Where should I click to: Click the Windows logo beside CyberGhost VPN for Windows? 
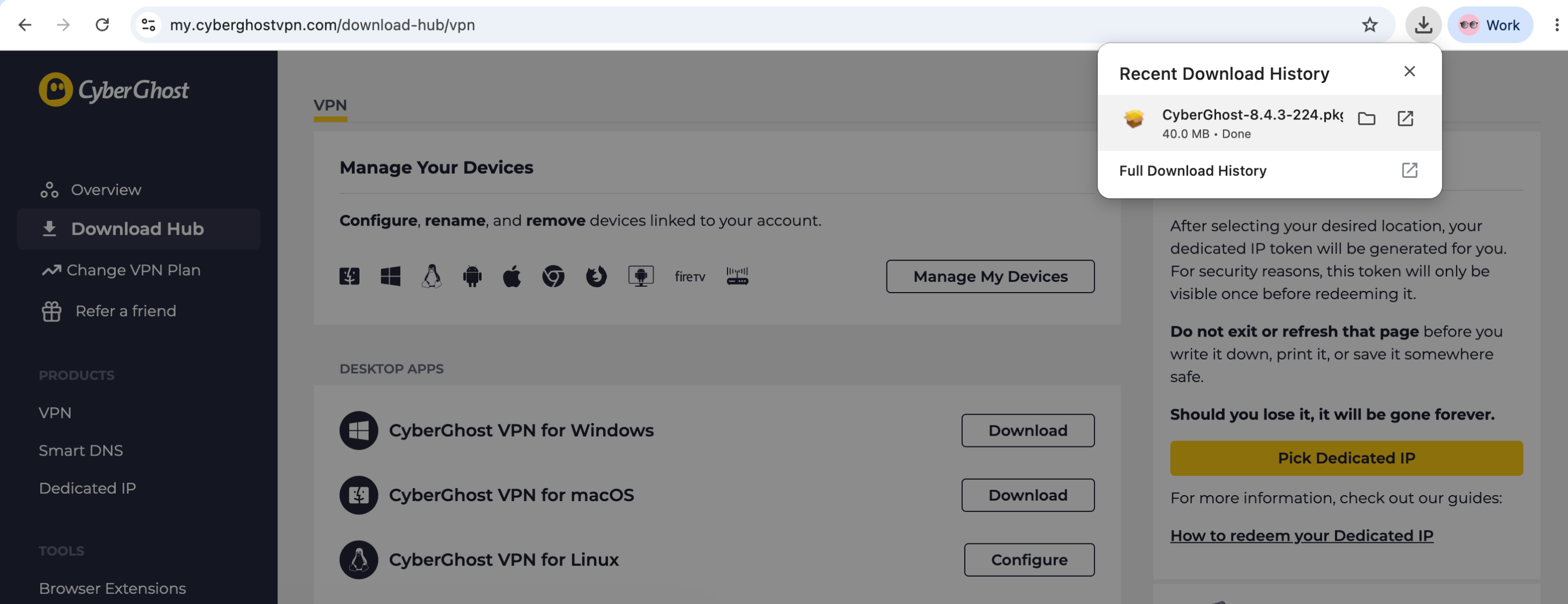358,430
